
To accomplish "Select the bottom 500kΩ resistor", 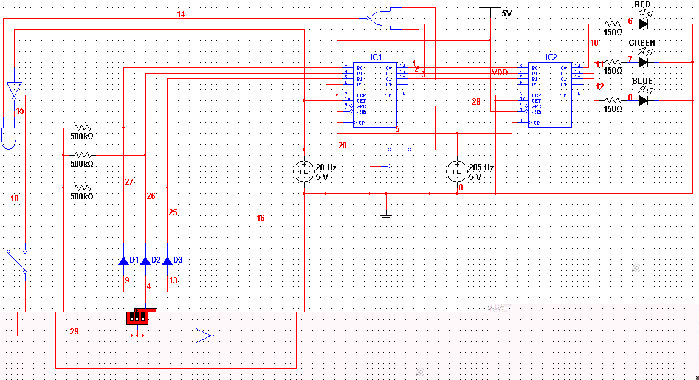I will pos(83,187).
